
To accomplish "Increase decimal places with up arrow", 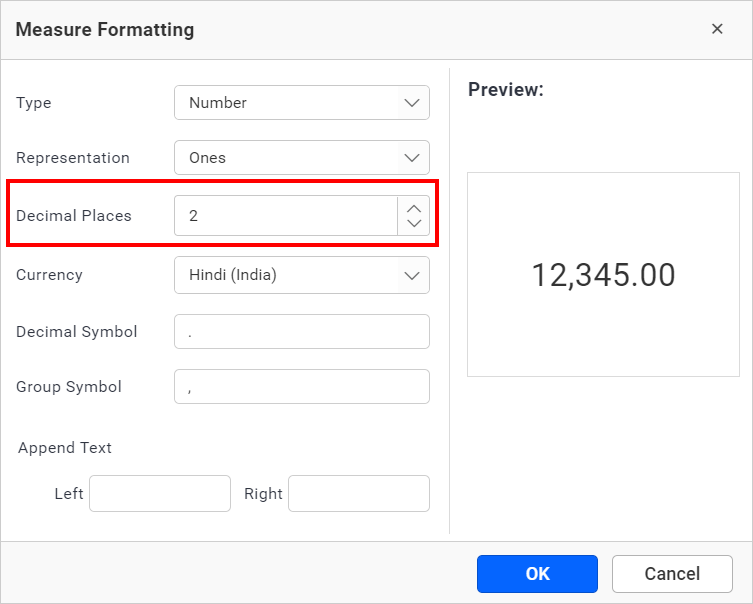I will [414, 208].
